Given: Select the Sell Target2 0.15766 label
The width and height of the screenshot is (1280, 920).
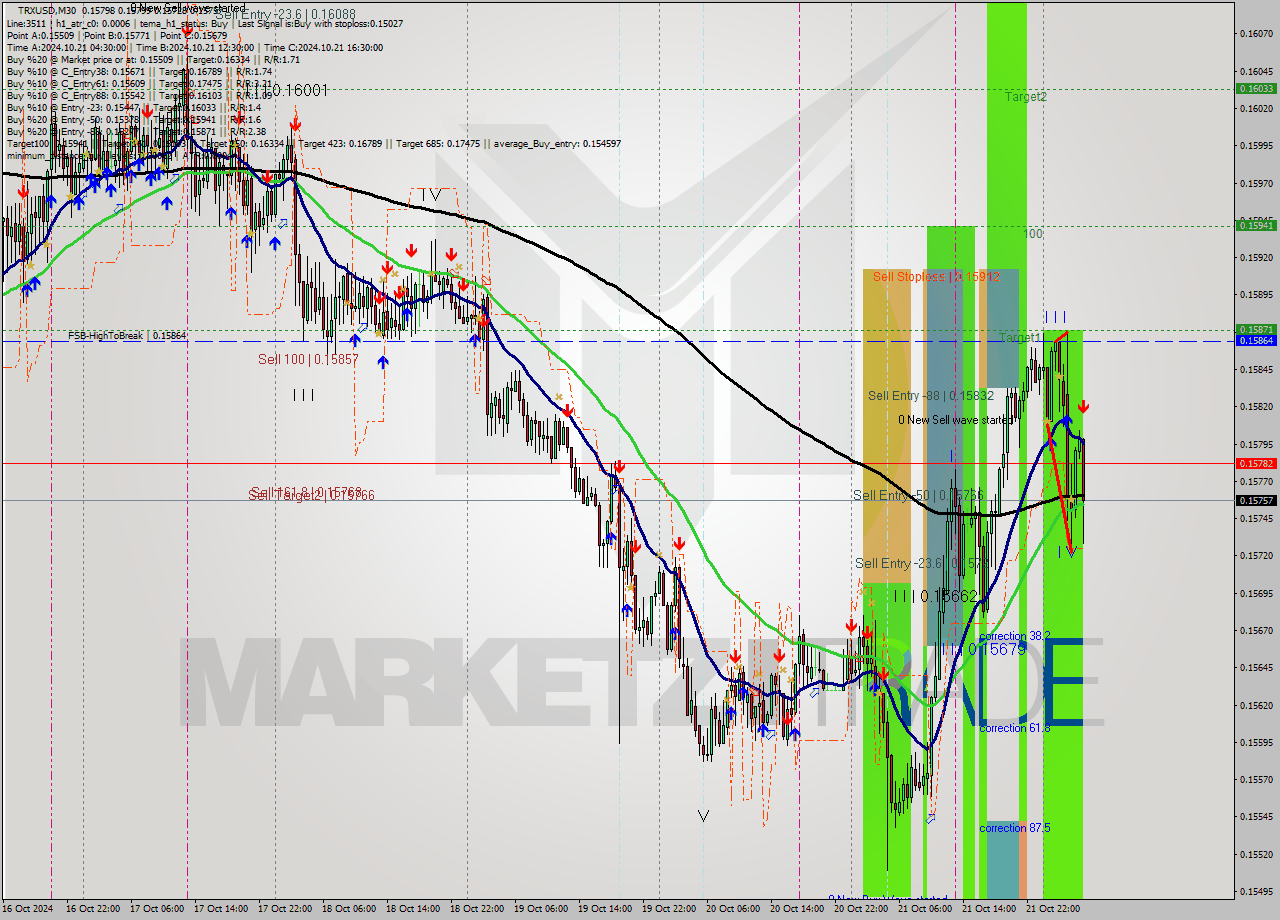Looking at the screenshot, I should pyautogui.click(x=312, y=494).
